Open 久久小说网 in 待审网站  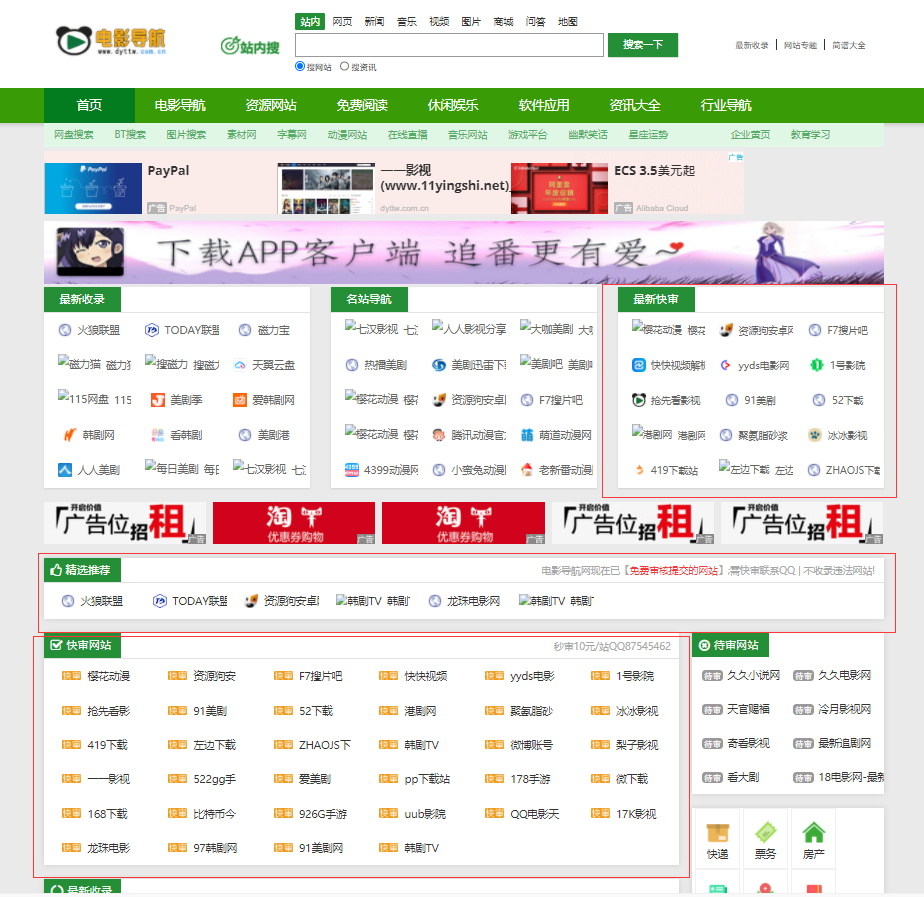coord(753,675)
